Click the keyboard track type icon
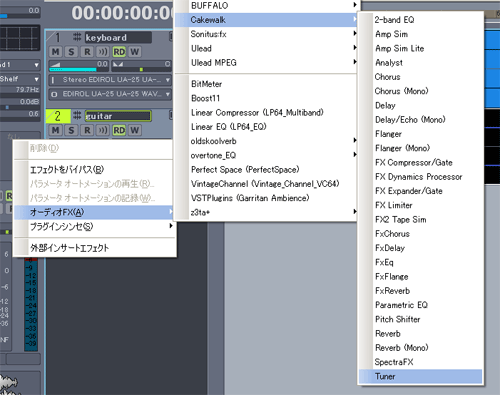500x395 pixels. pyautogui.click(x=77, y=37)
